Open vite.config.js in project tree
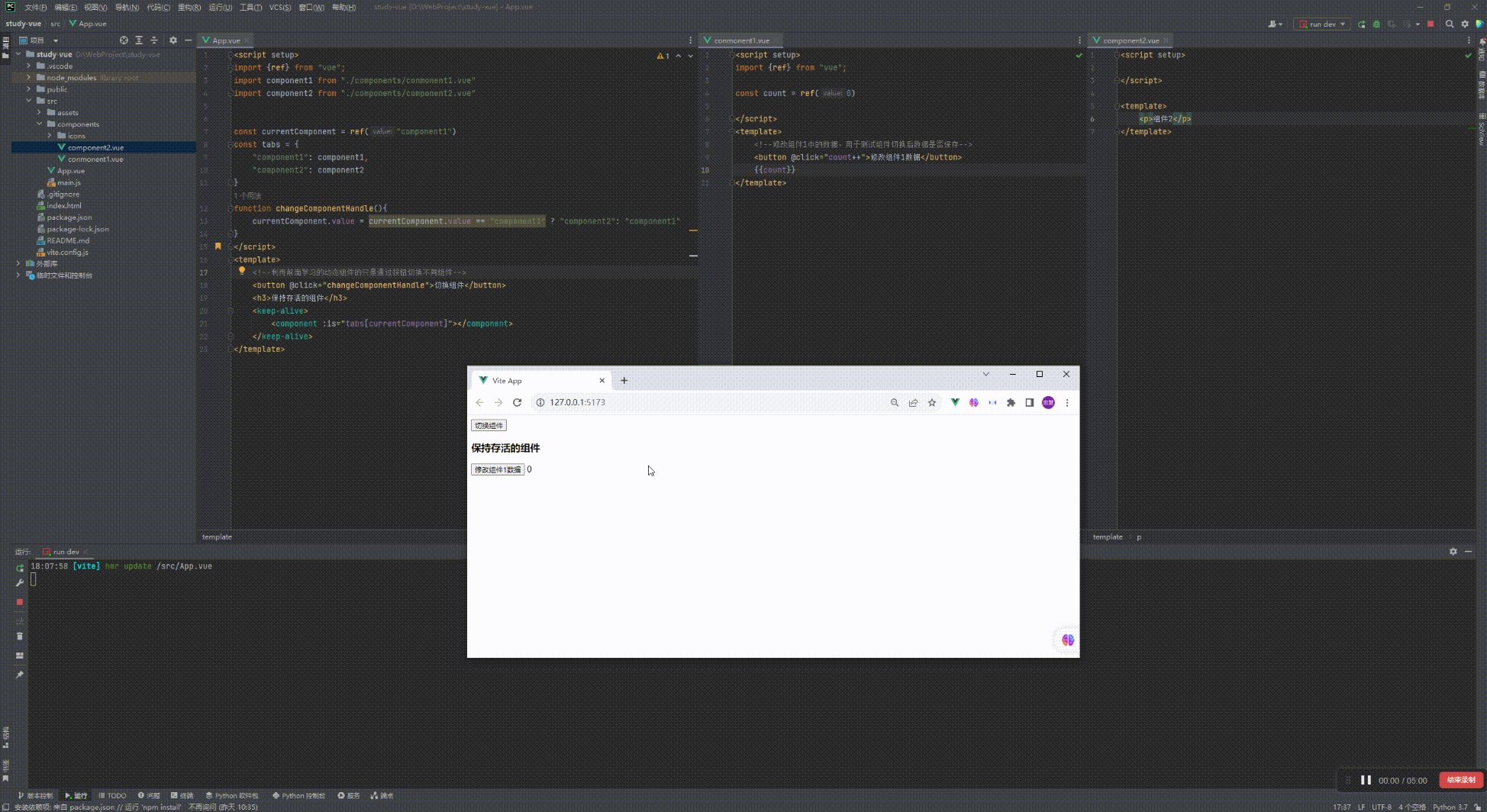Viewport: 1487px width, 812px height. (x=66, y=252)
